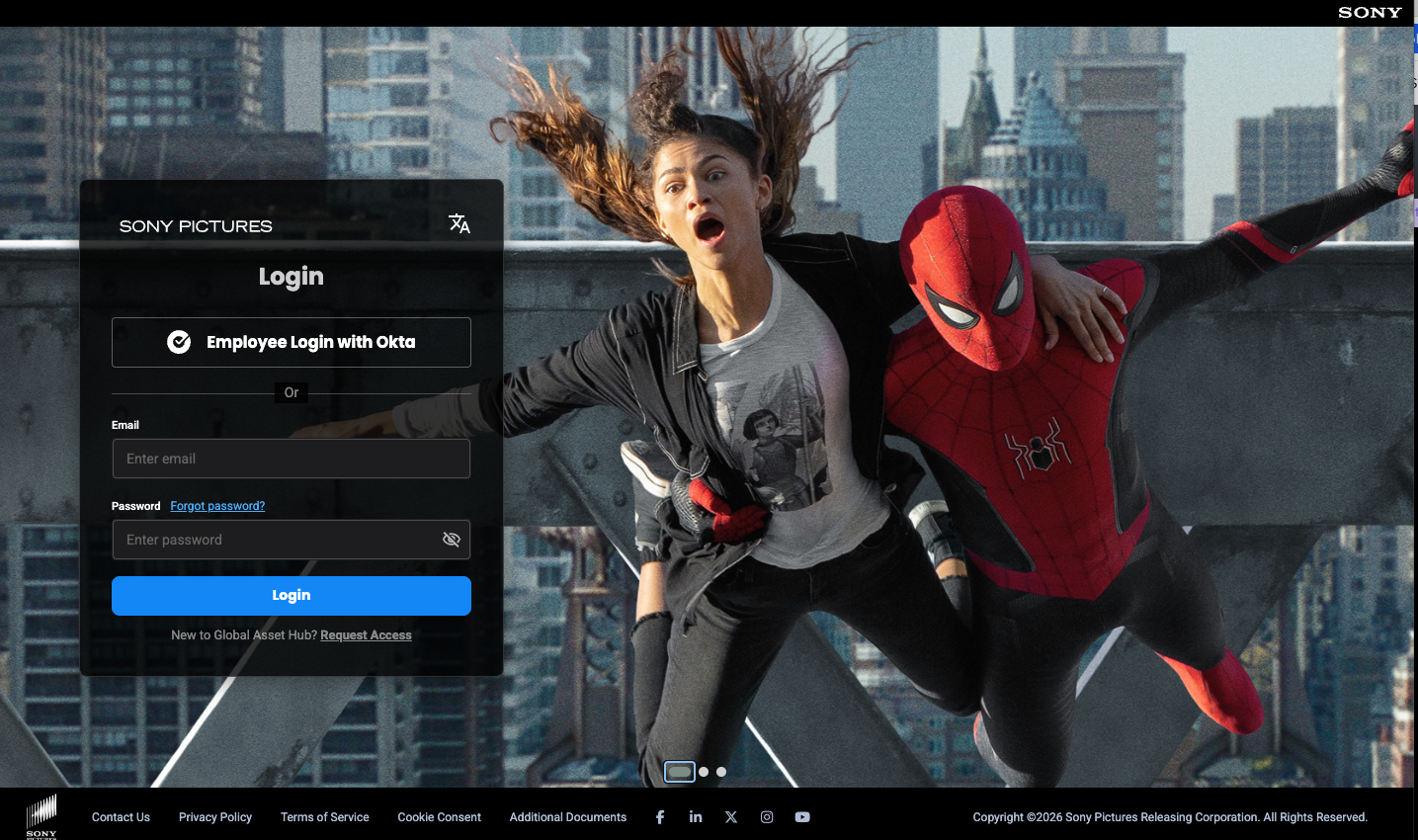Switch to third carousel slide dot
Screen dimensions: 1418x840
pos(721,772)
